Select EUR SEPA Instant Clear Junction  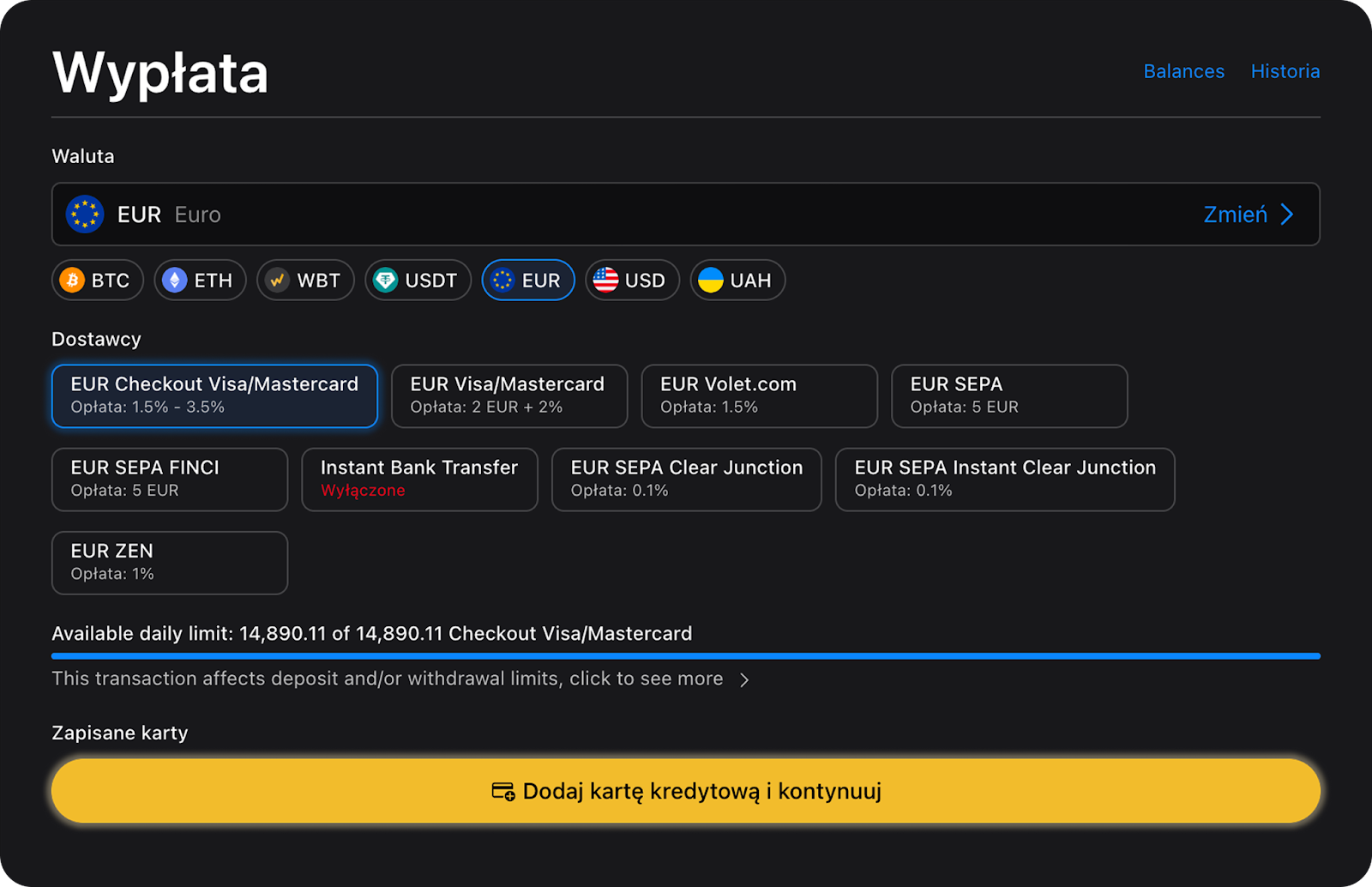click(1004, 479)
